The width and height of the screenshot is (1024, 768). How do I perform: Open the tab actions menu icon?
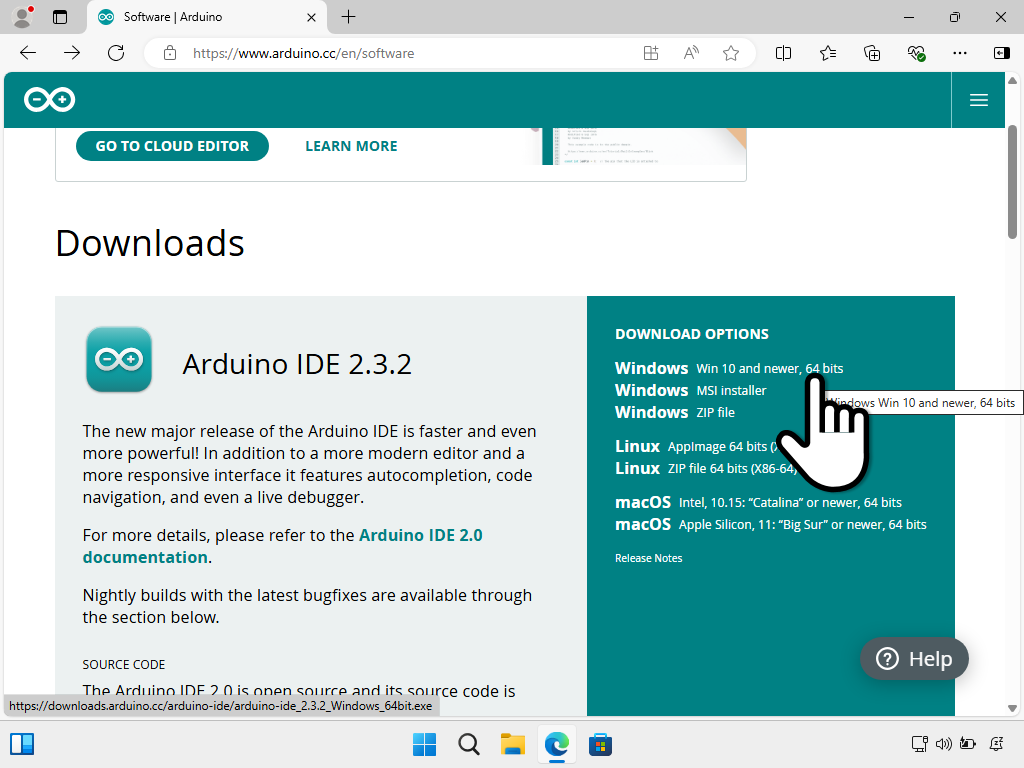click(x=60, y=17)
